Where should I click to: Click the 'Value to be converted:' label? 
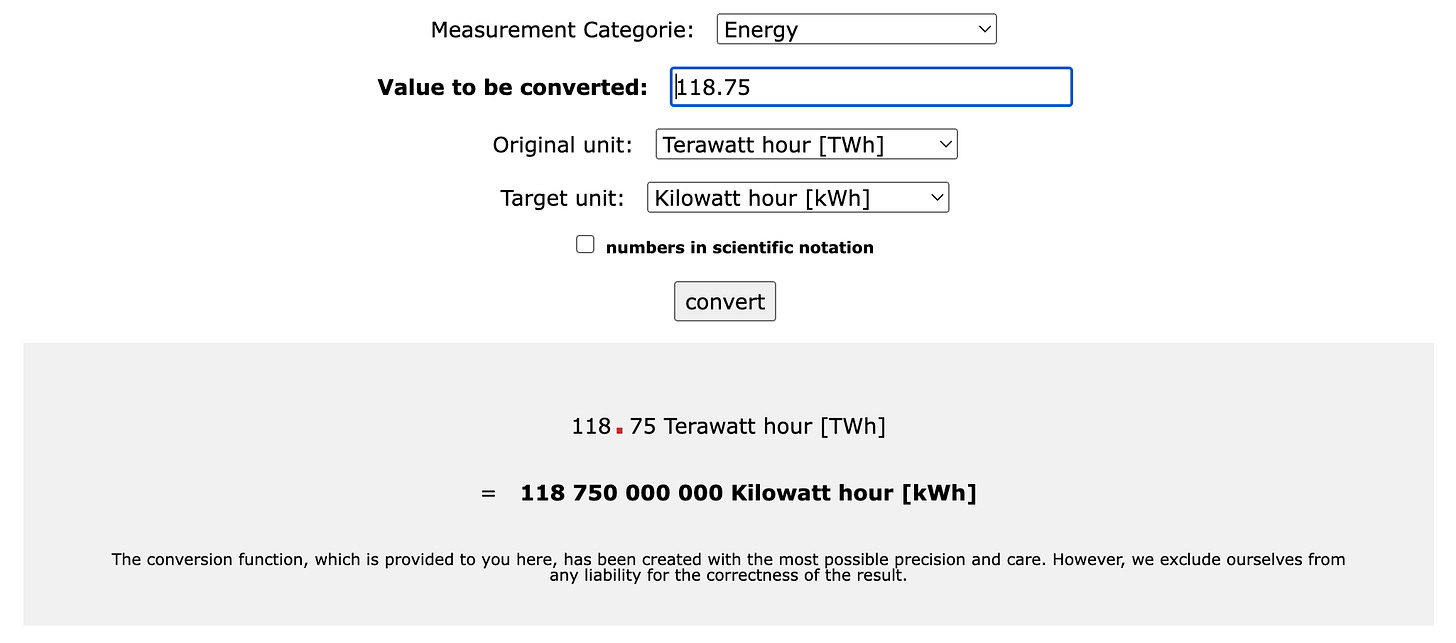[x=513, y=88]
